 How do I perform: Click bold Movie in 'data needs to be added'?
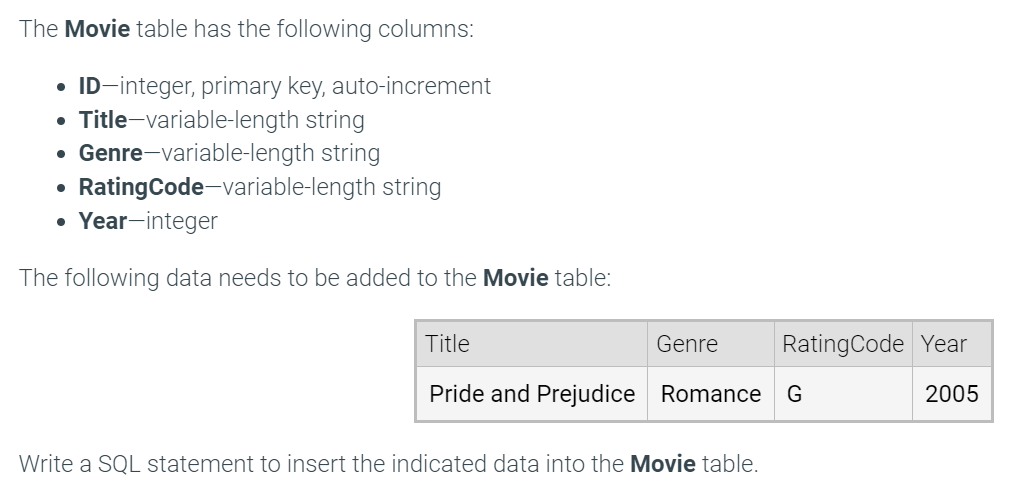pyautogui.click(x=515, y=278)
